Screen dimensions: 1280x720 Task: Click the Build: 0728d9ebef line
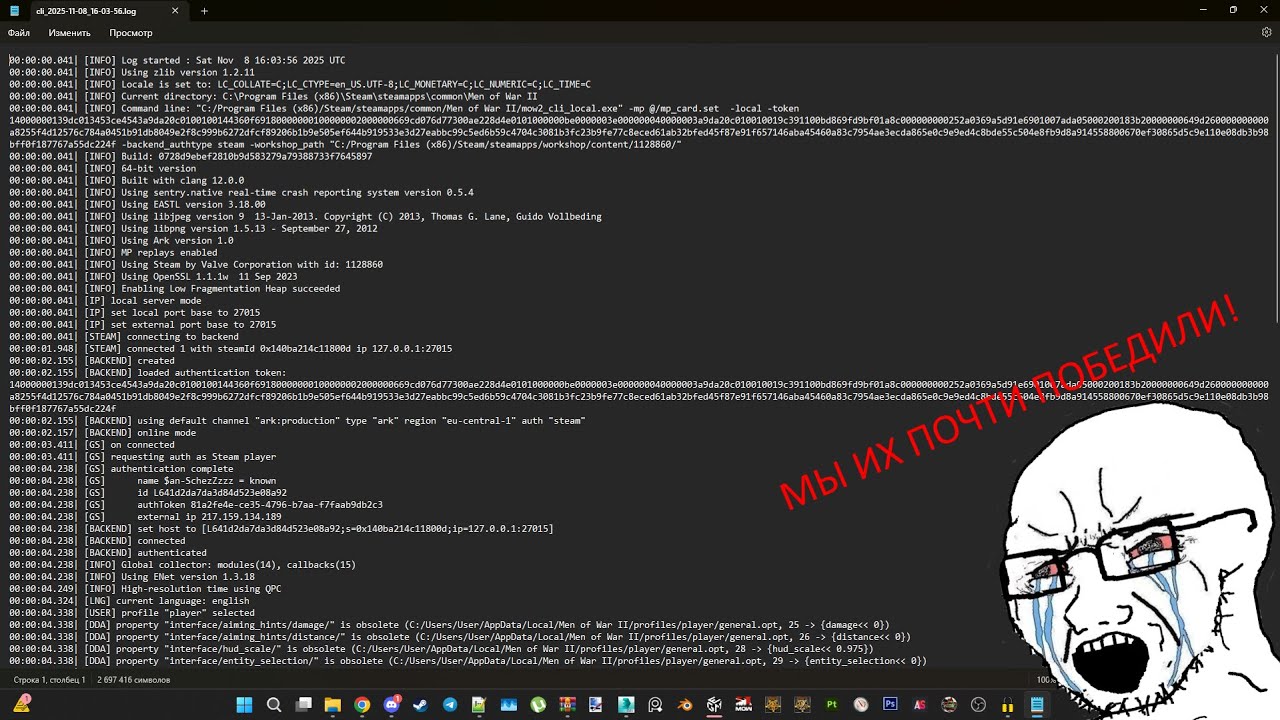point(190,156)
